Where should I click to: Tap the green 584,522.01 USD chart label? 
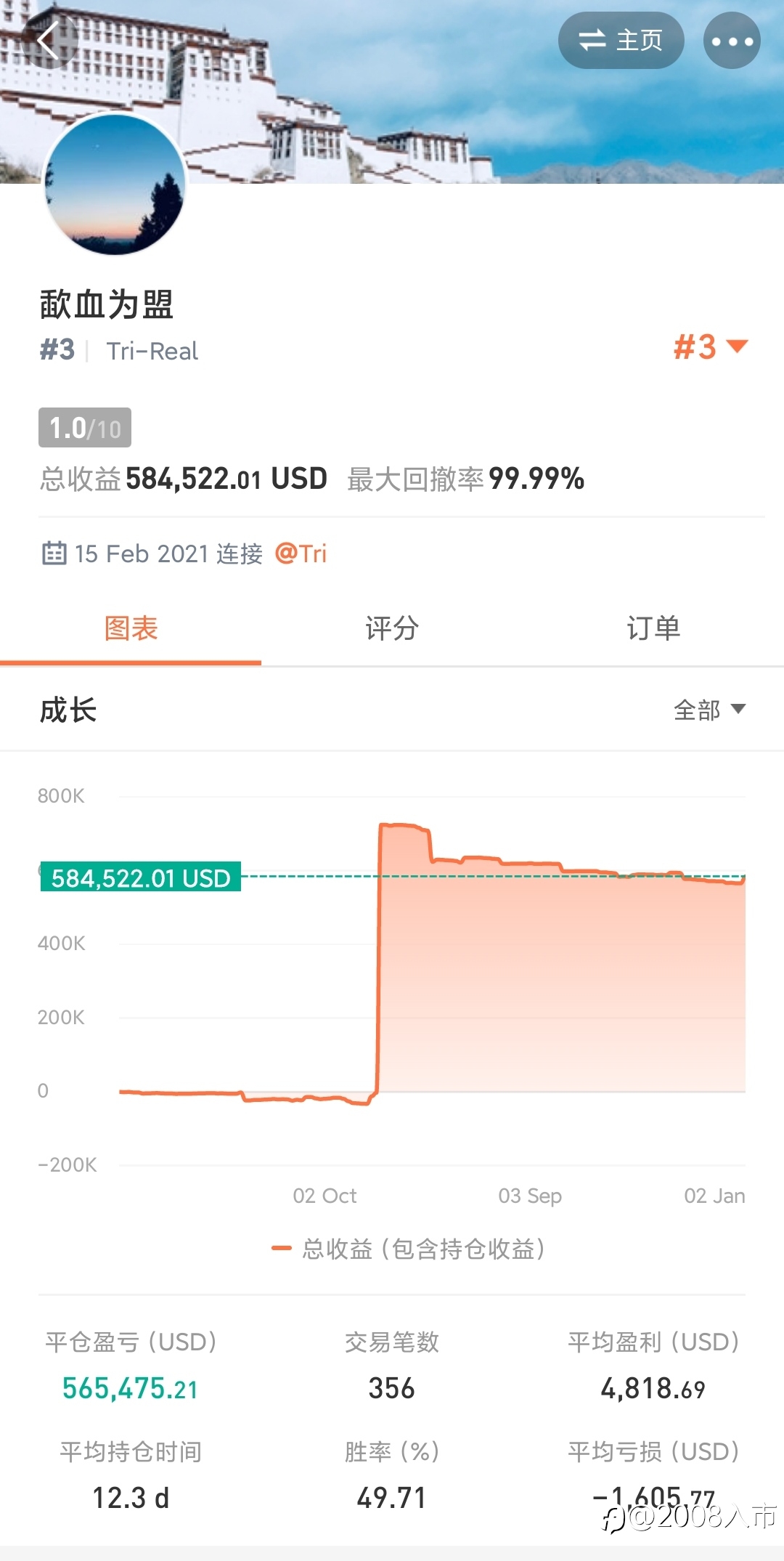point(140,877)
